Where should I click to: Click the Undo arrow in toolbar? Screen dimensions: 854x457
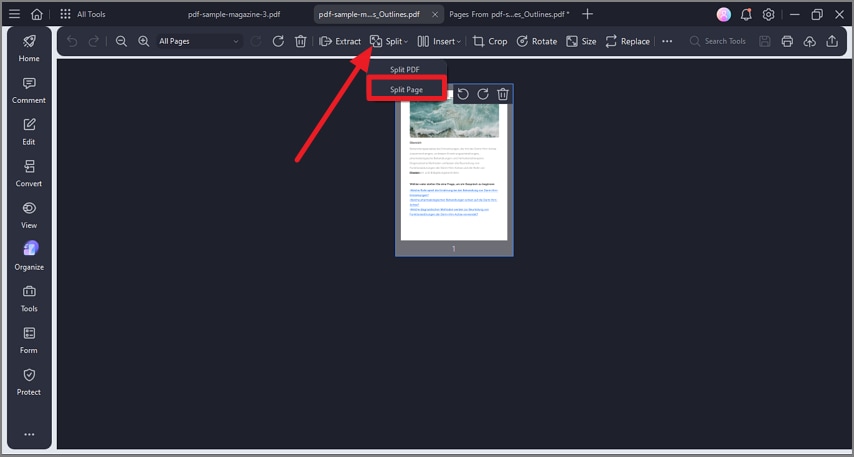pyautogui.click(x=72, y=41)
